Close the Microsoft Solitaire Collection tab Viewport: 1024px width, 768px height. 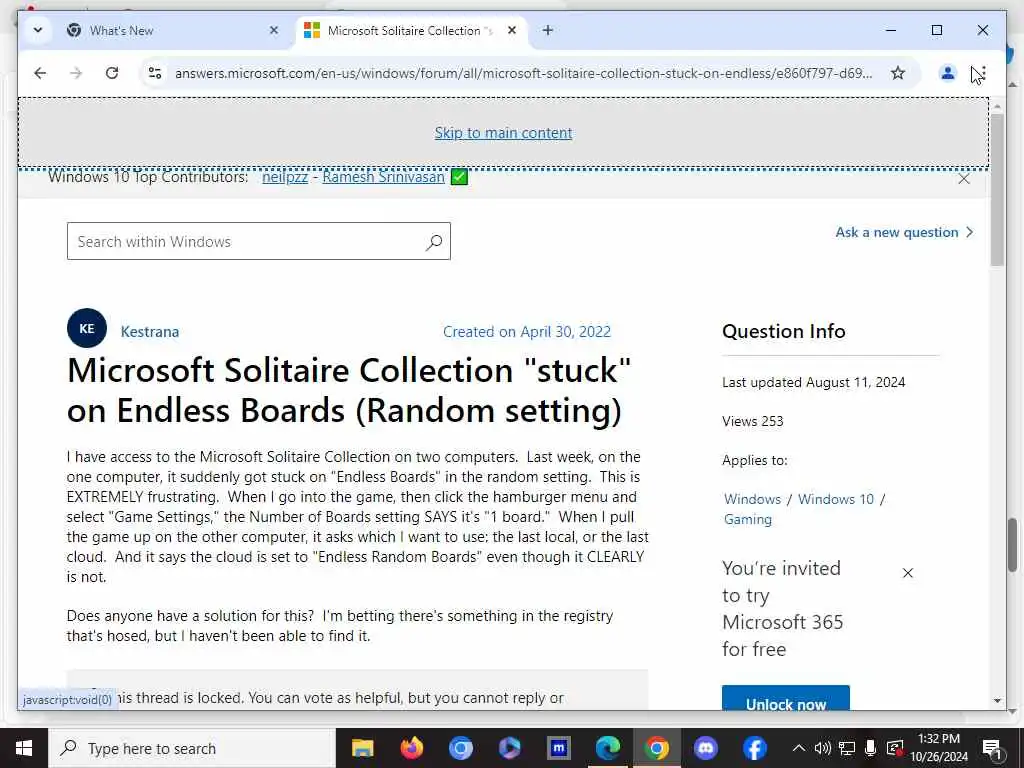click(512, 30)
